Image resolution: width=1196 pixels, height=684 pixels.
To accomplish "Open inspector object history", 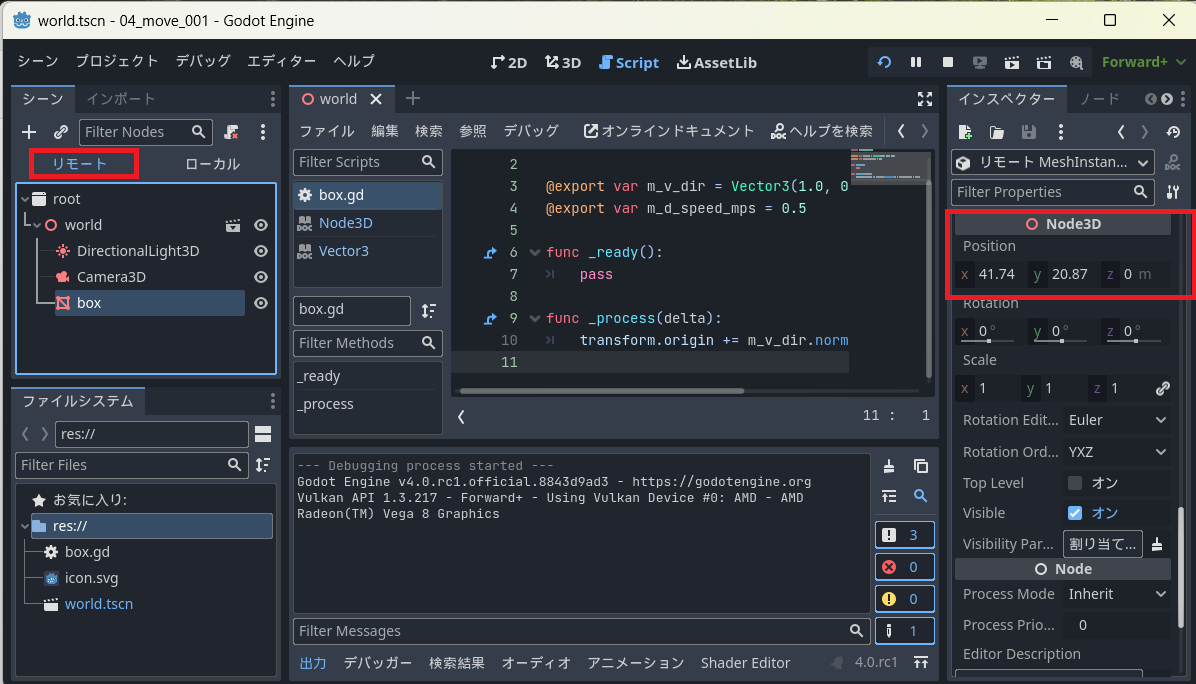I will click(1173, 132).
